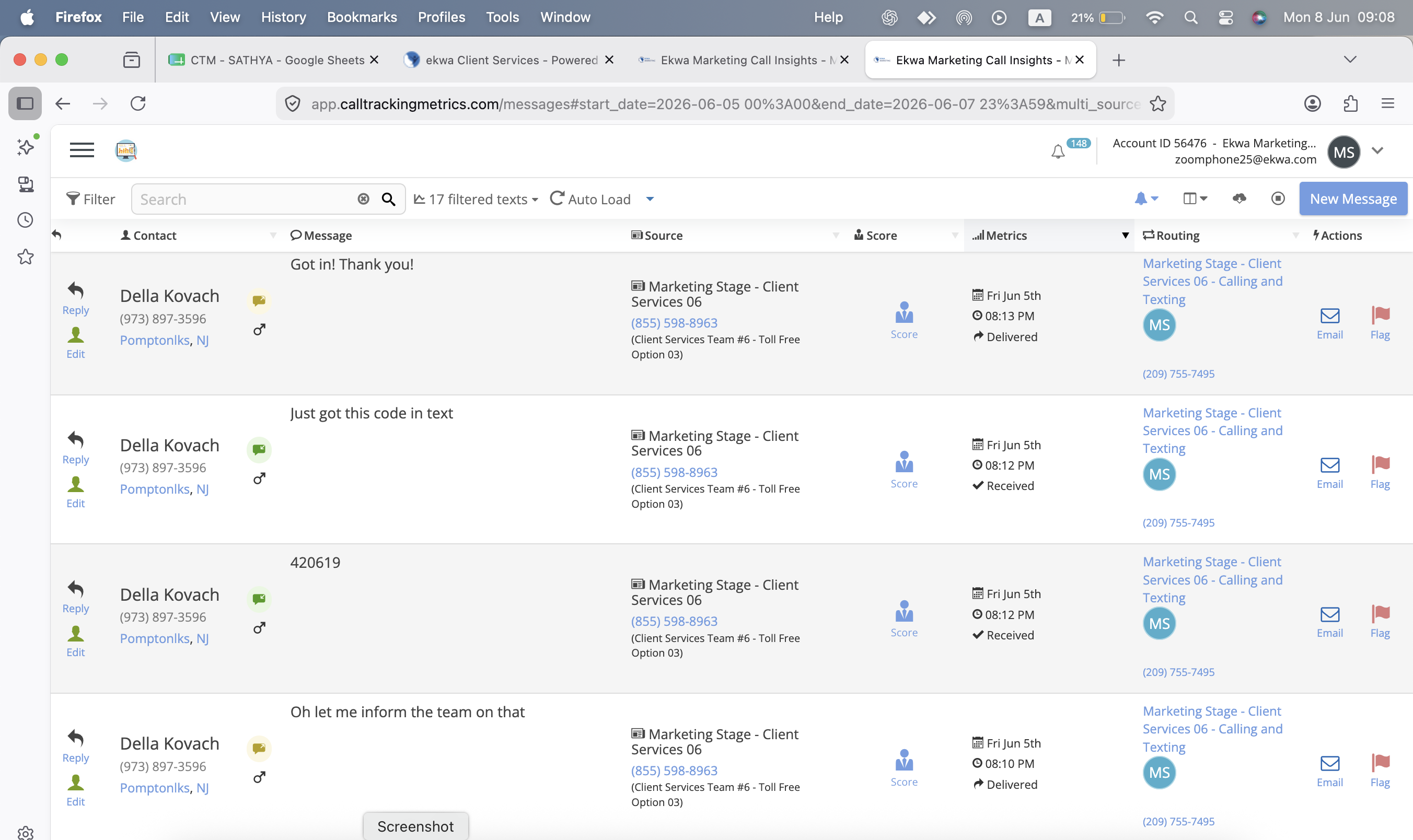Score the '420619' message
This screenshot has width=1413, height=840.
(x=904, y=619)
